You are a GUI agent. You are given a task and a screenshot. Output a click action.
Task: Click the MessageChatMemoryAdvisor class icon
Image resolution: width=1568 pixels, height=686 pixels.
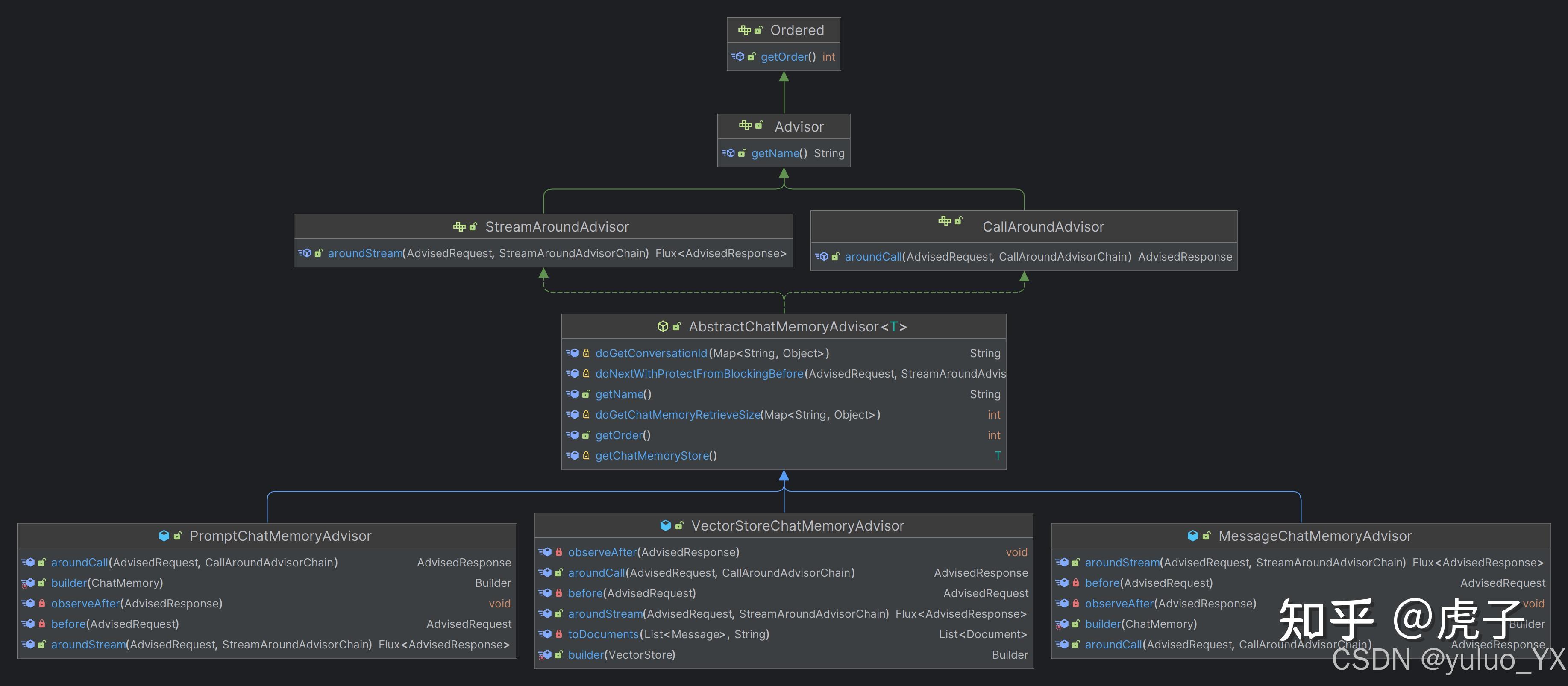tap(1192, 536)
